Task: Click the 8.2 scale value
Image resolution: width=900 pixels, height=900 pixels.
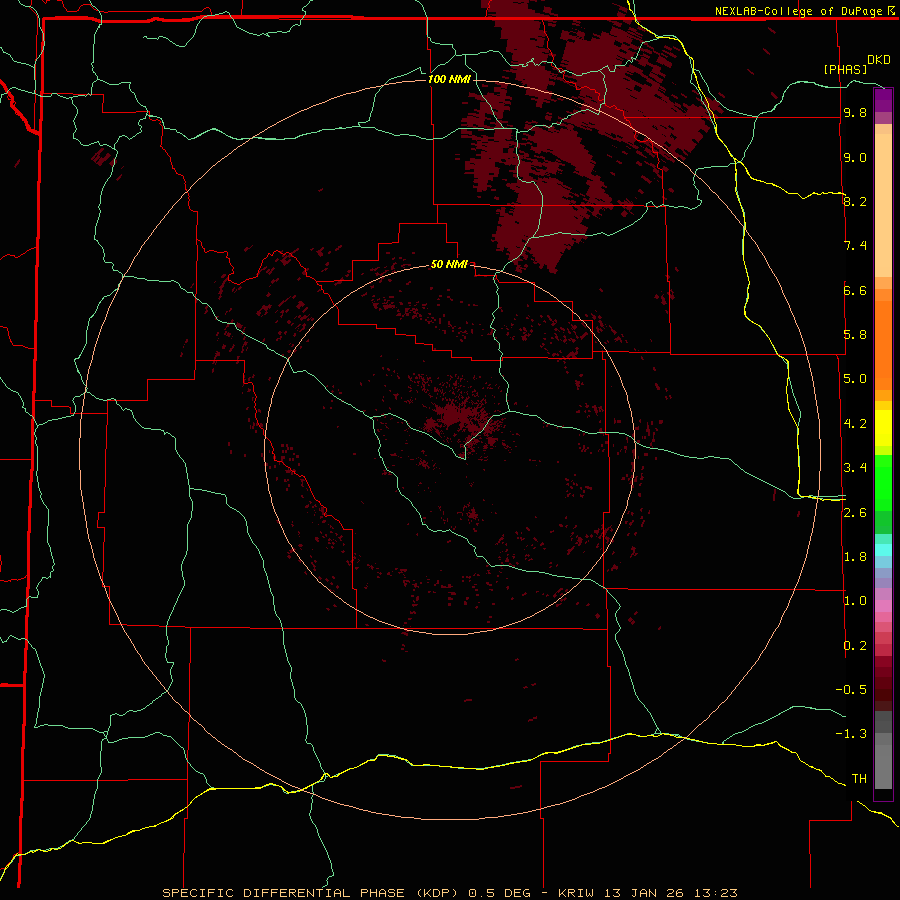Action: coord(855,201)
